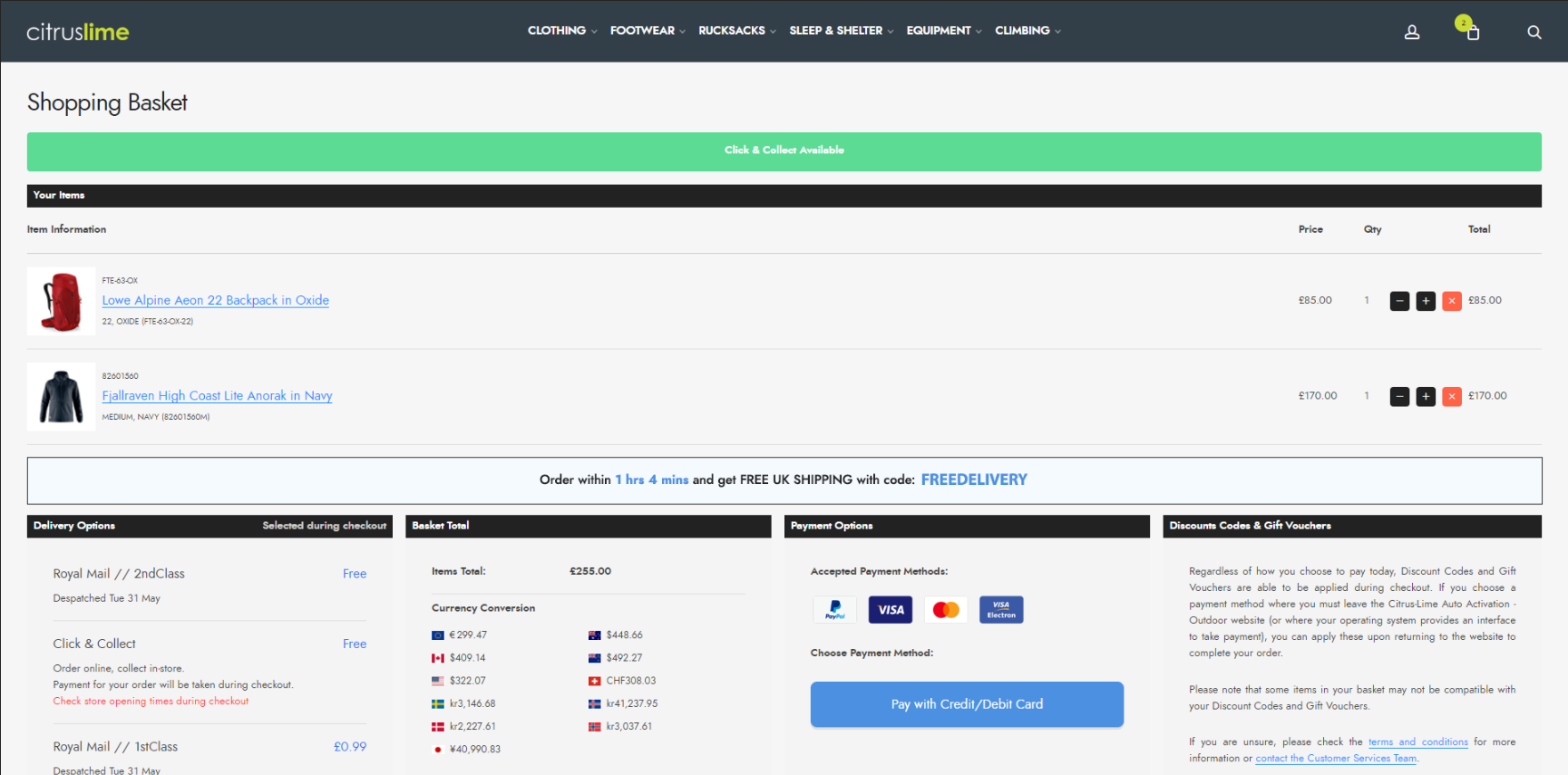Decrease quantity of Lowe Alpine Aeon backpack
This screenshot has height=775, width=1568.
pos(1400,301)
